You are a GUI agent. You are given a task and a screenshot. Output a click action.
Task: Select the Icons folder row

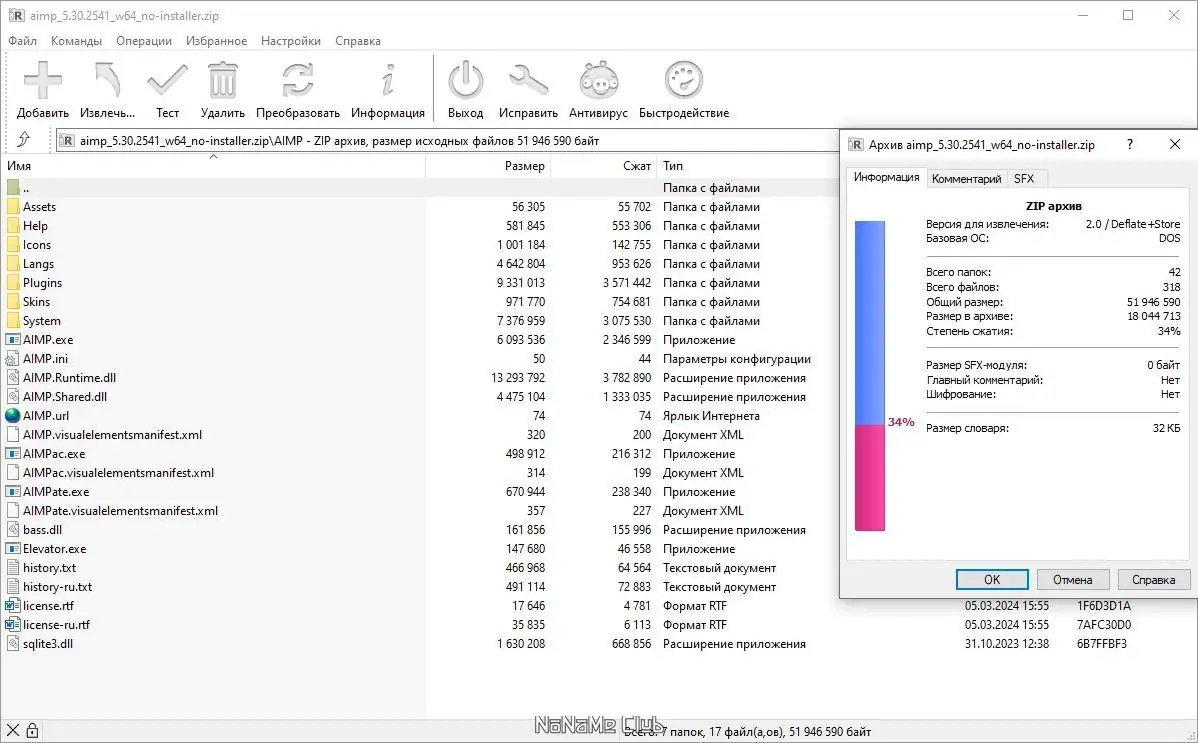click(419, 245)
